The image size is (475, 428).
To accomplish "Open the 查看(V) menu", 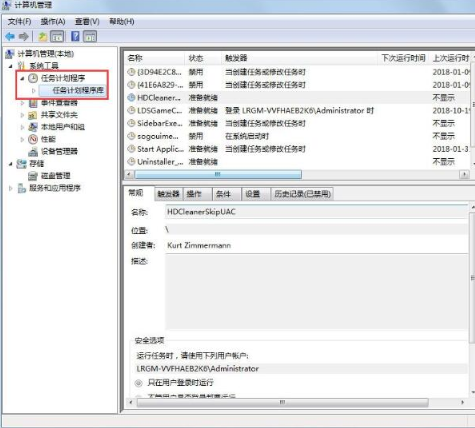I will tap(87, 22).
